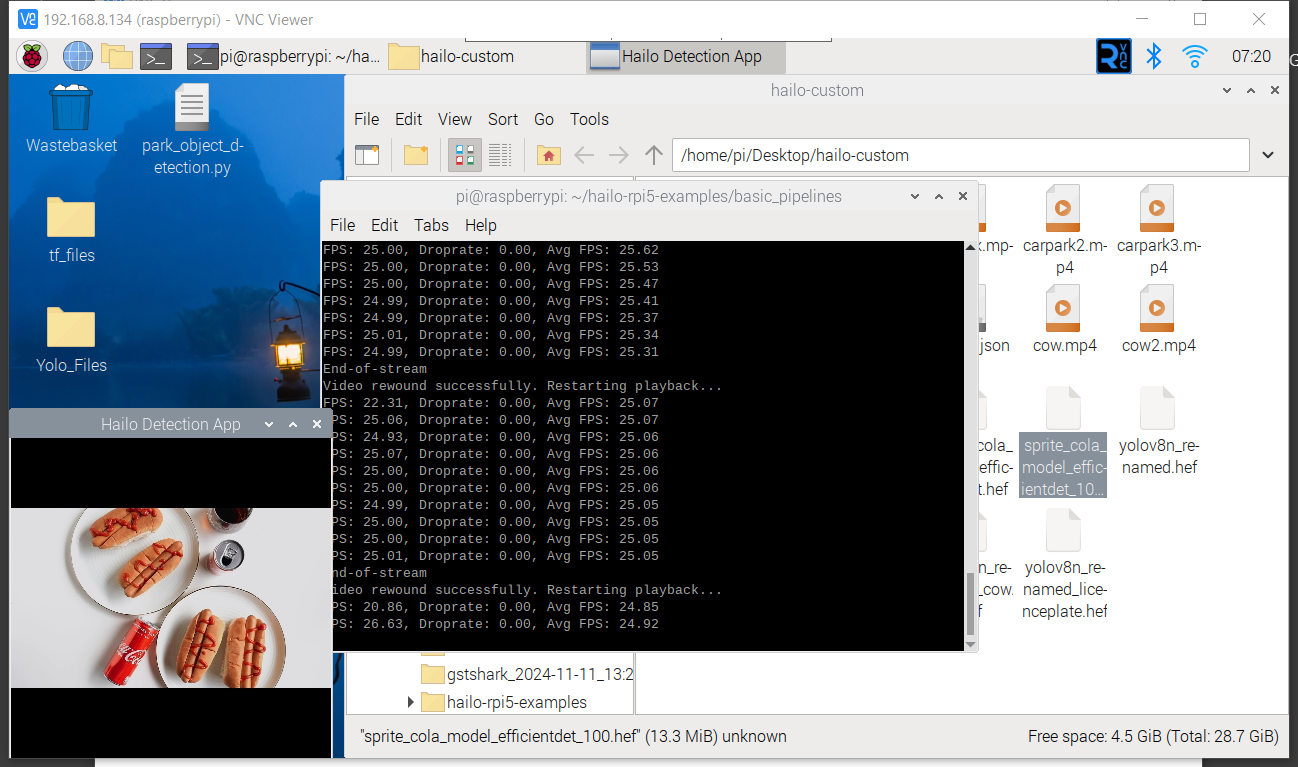Toggle the file manager side pane button
The width and height of the screenshot is (1298, 767).
[x=368, y=155]
